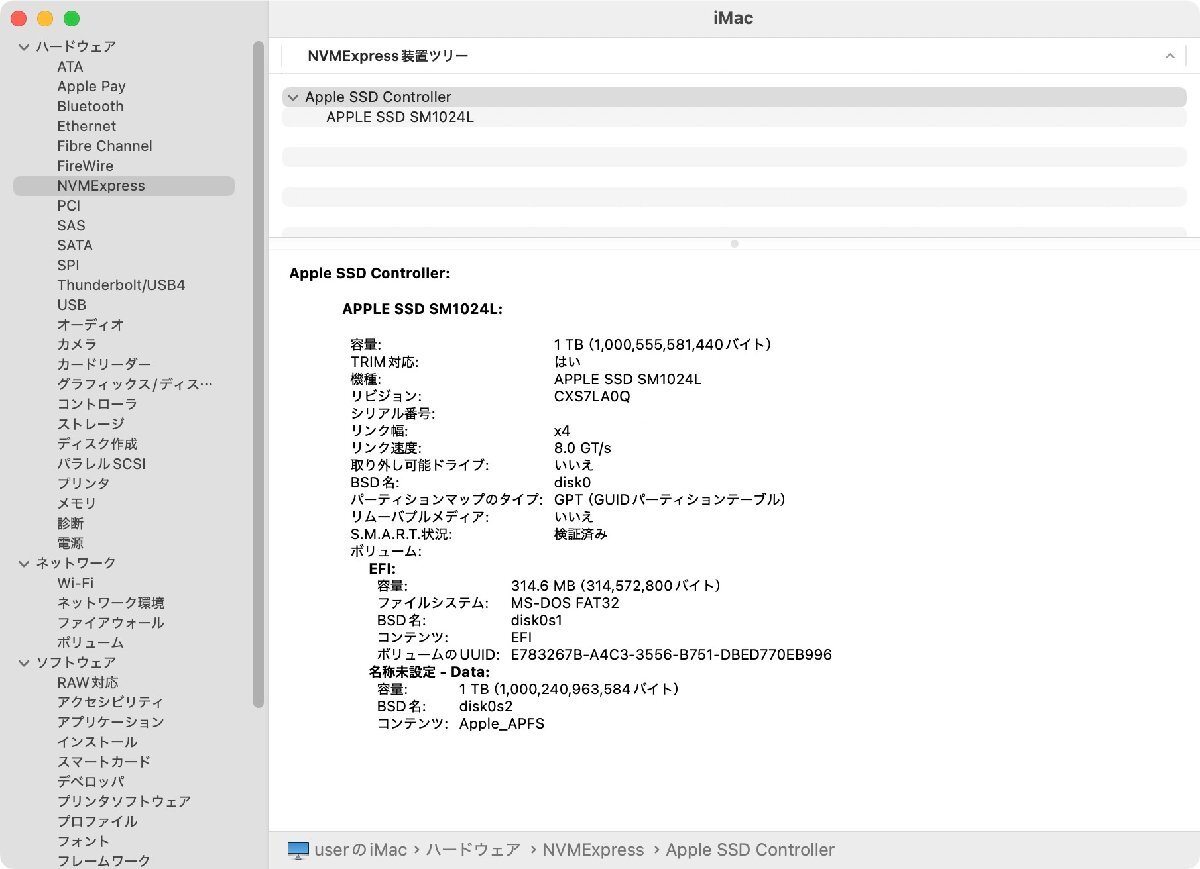Click the split pane divider handle dot
This screenshot has width=1200, height=869.
[x=734, y=243]
